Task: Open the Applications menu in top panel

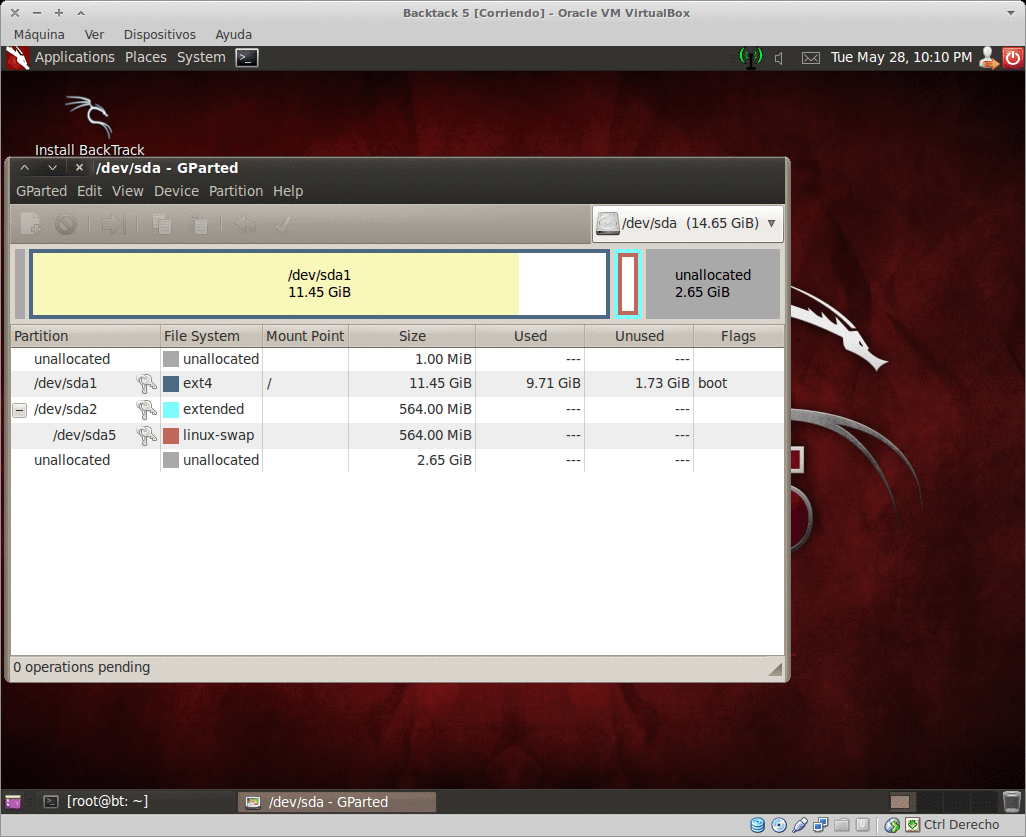Action: pos(74,57)
